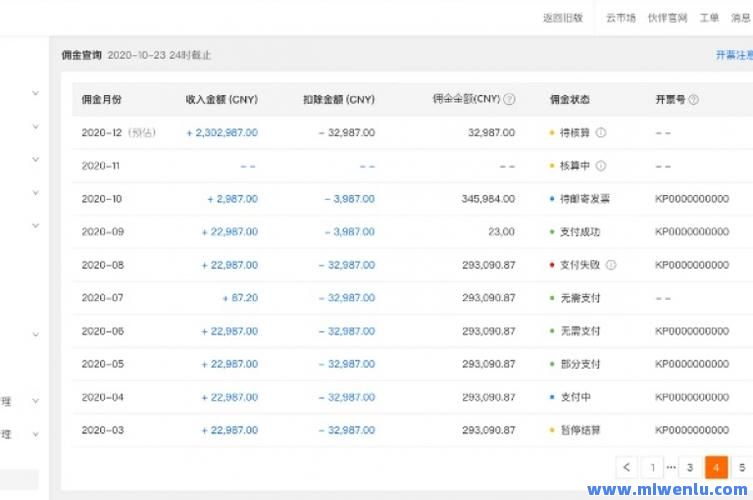
Task: Click the 返回旧版 link
Action: [562, 18]
